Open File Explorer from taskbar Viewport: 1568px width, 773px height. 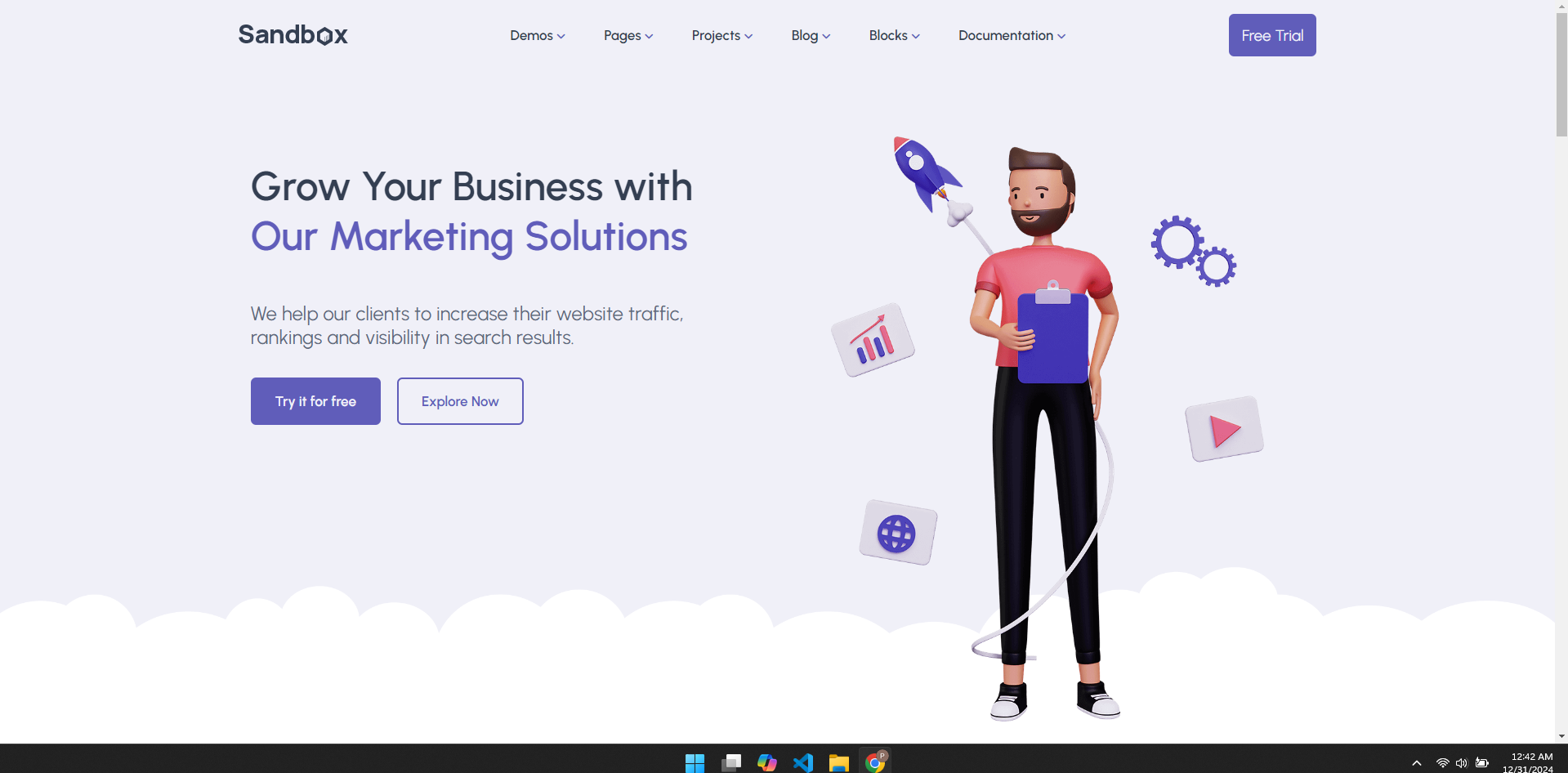click(839, 763)
